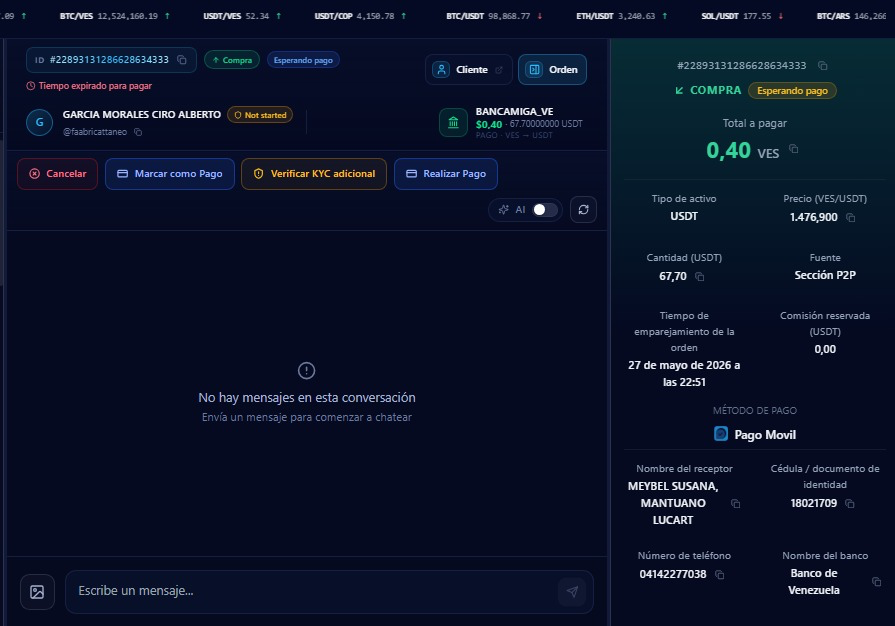Copy the ID document 18021709
Viewport: 895px width, 626px height.
click(x=849, y=503)
